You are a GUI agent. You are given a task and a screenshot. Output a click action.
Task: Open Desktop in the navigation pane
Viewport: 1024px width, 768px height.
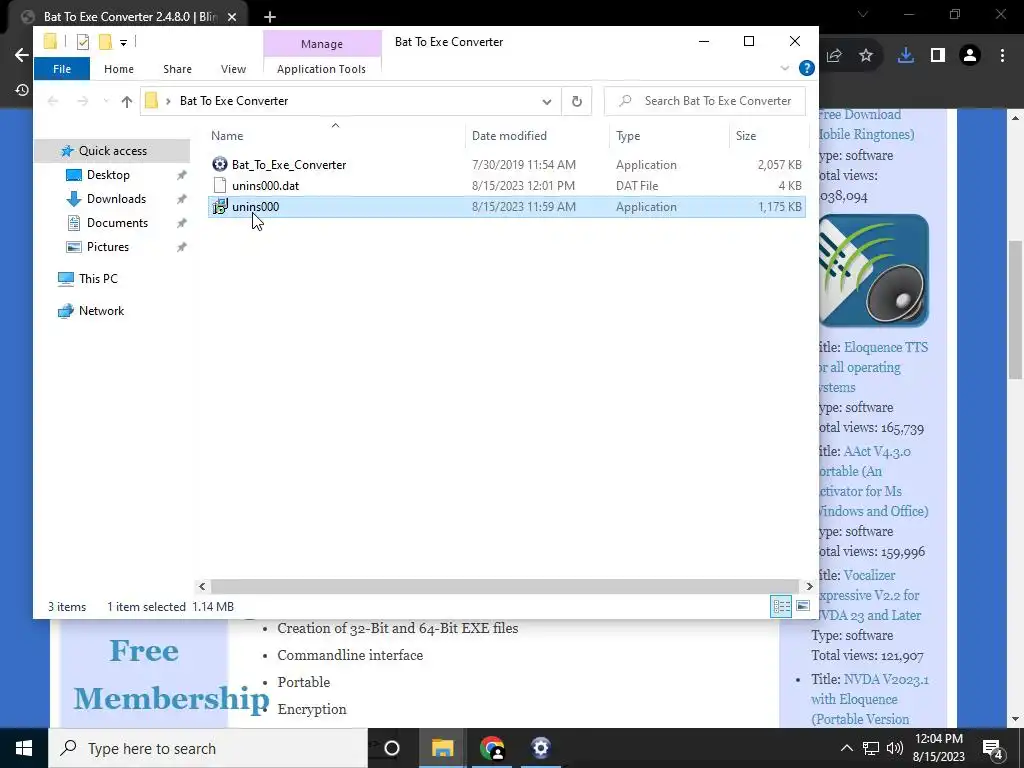[108, 175]
